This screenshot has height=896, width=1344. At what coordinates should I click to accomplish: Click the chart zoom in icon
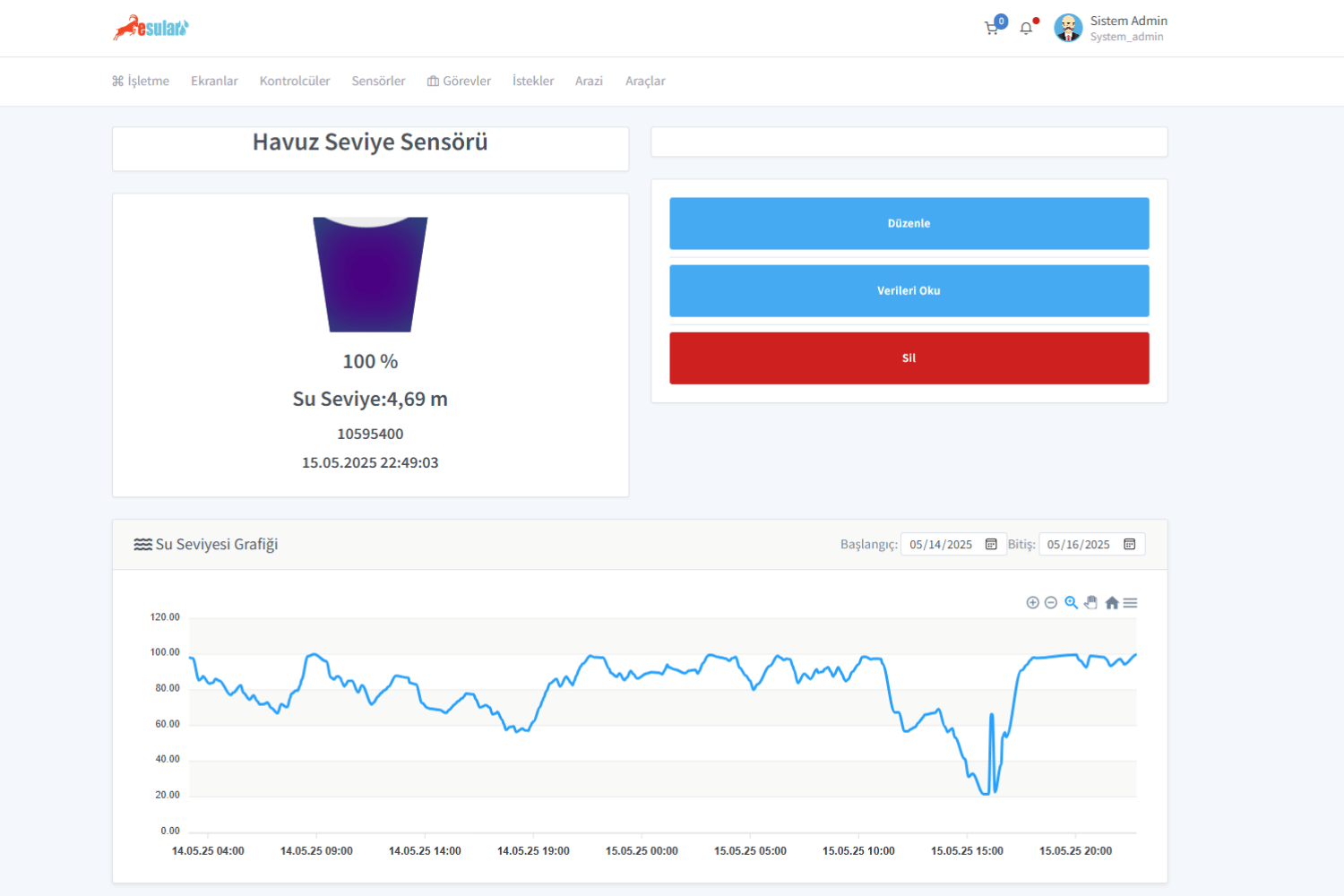click(x=1032, y=603)
